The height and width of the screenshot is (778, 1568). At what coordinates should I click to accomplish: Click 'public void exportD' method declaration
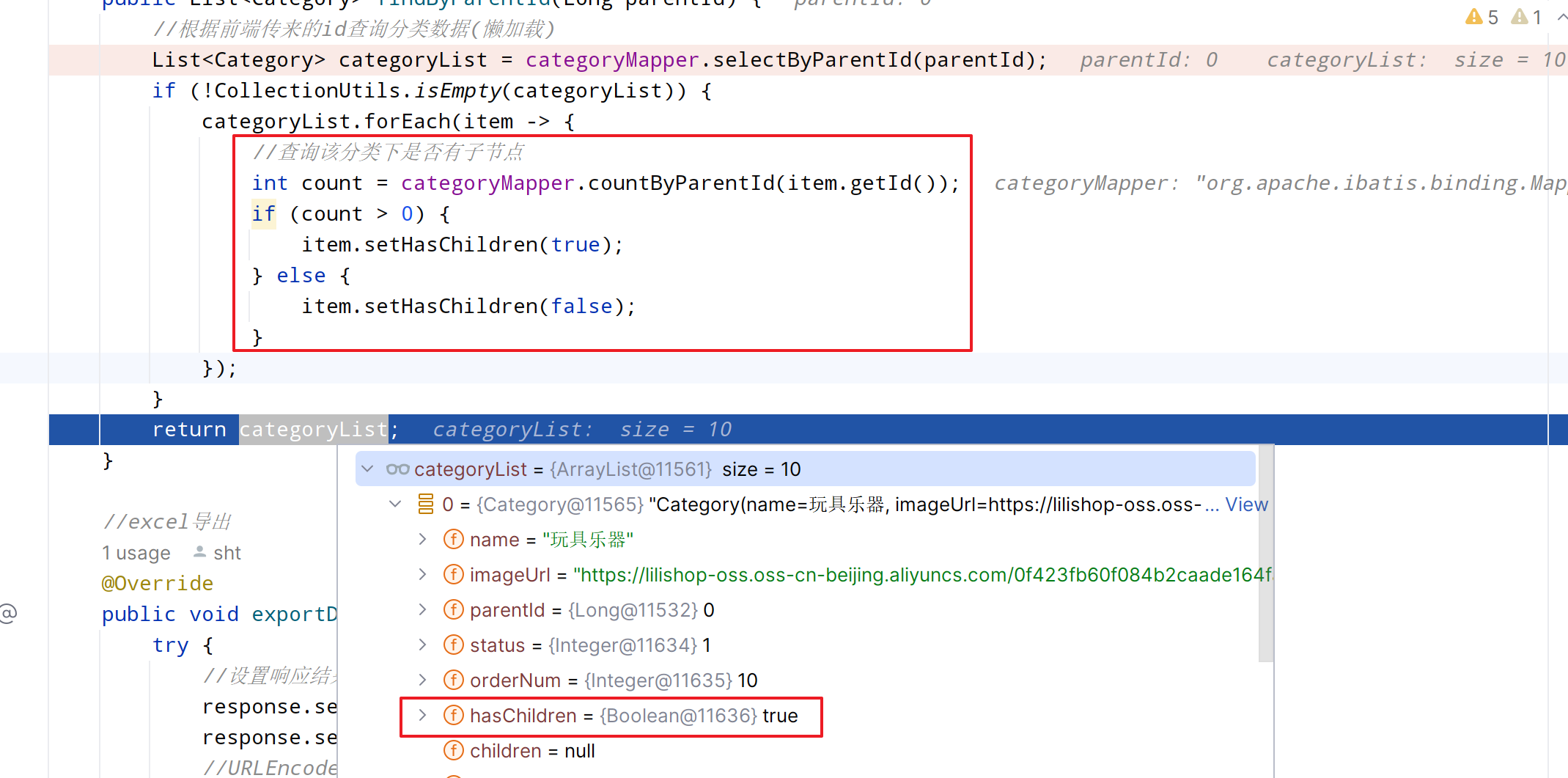tap(219, 614)
